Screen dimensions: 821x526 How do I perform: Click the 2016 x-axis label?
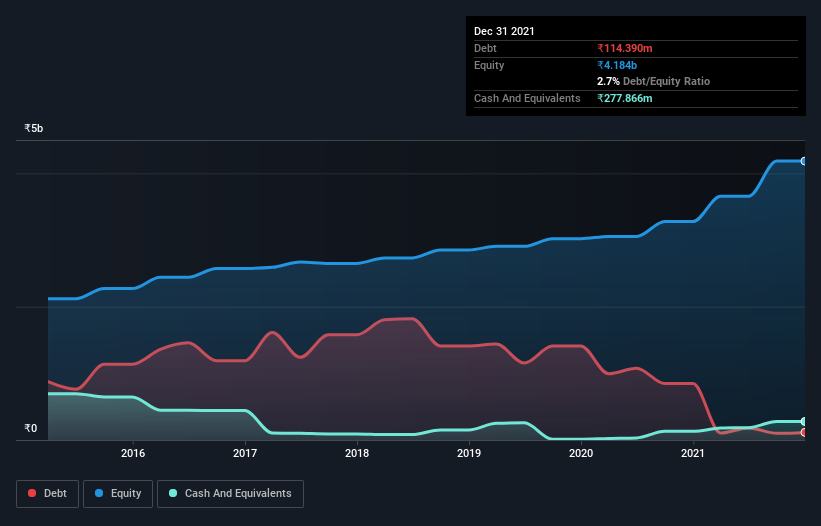pos(133,453)
